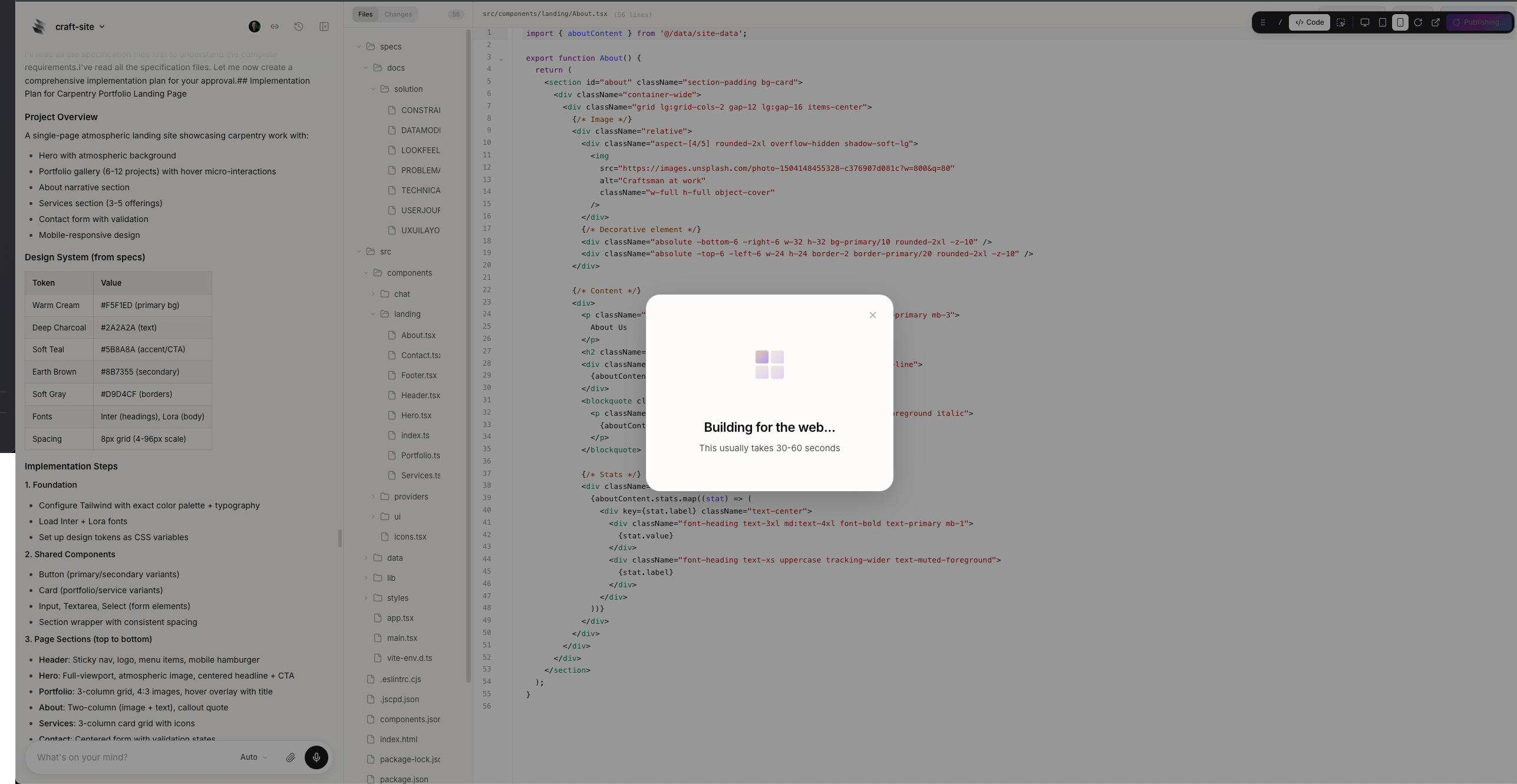Click the microphone voice input button
The image size is (1517, 784).
click(x=316, y=757)
